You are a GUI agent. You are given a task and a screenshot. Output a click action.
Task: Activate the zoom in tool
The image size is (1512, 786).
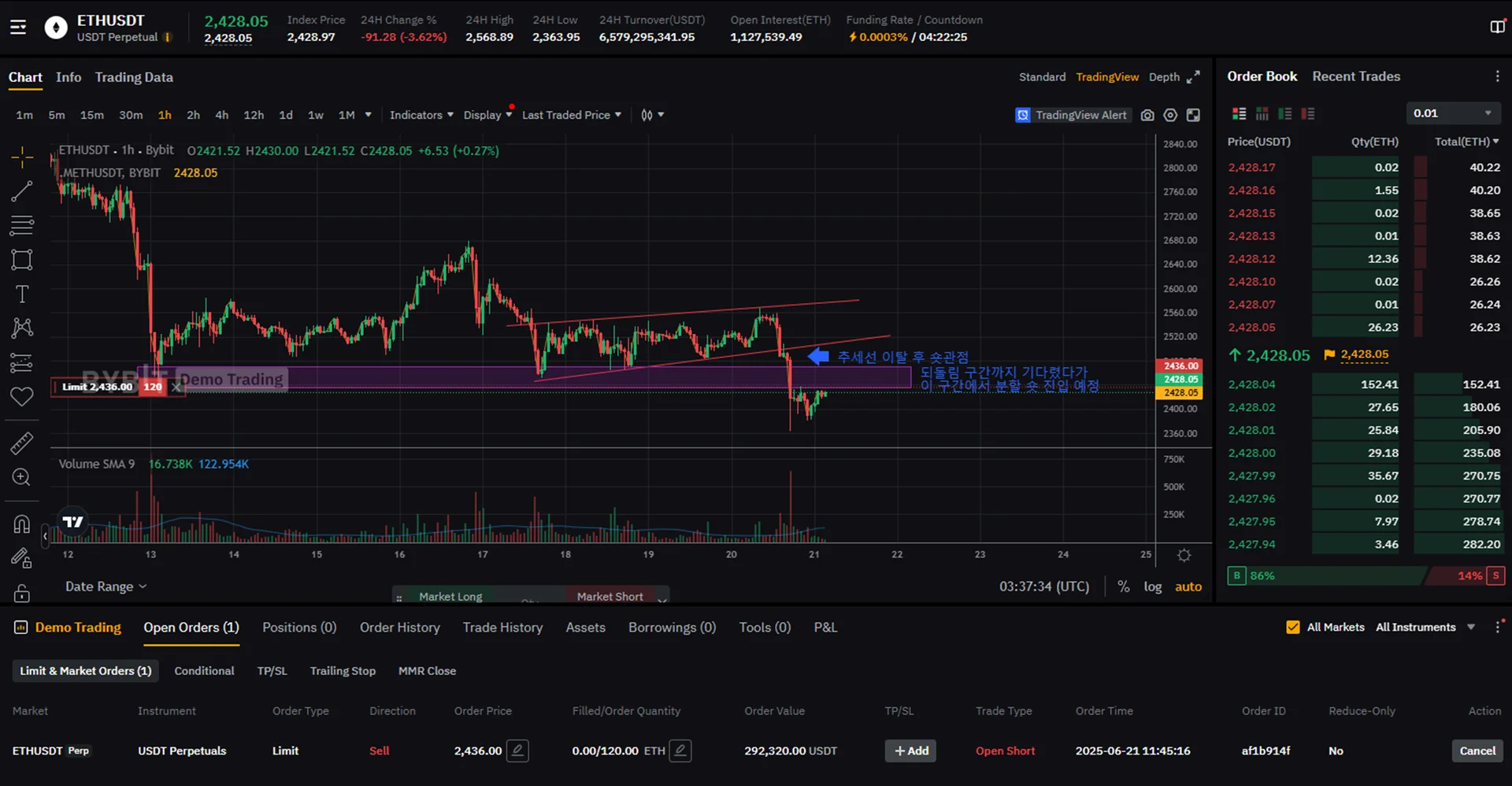point(22,477)
